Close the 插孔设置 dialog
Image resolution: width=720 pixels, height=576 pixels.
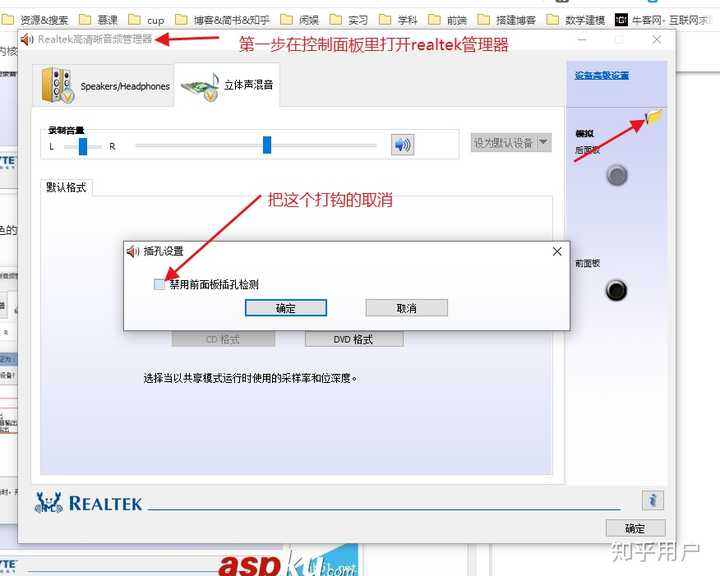pos(557,252)
